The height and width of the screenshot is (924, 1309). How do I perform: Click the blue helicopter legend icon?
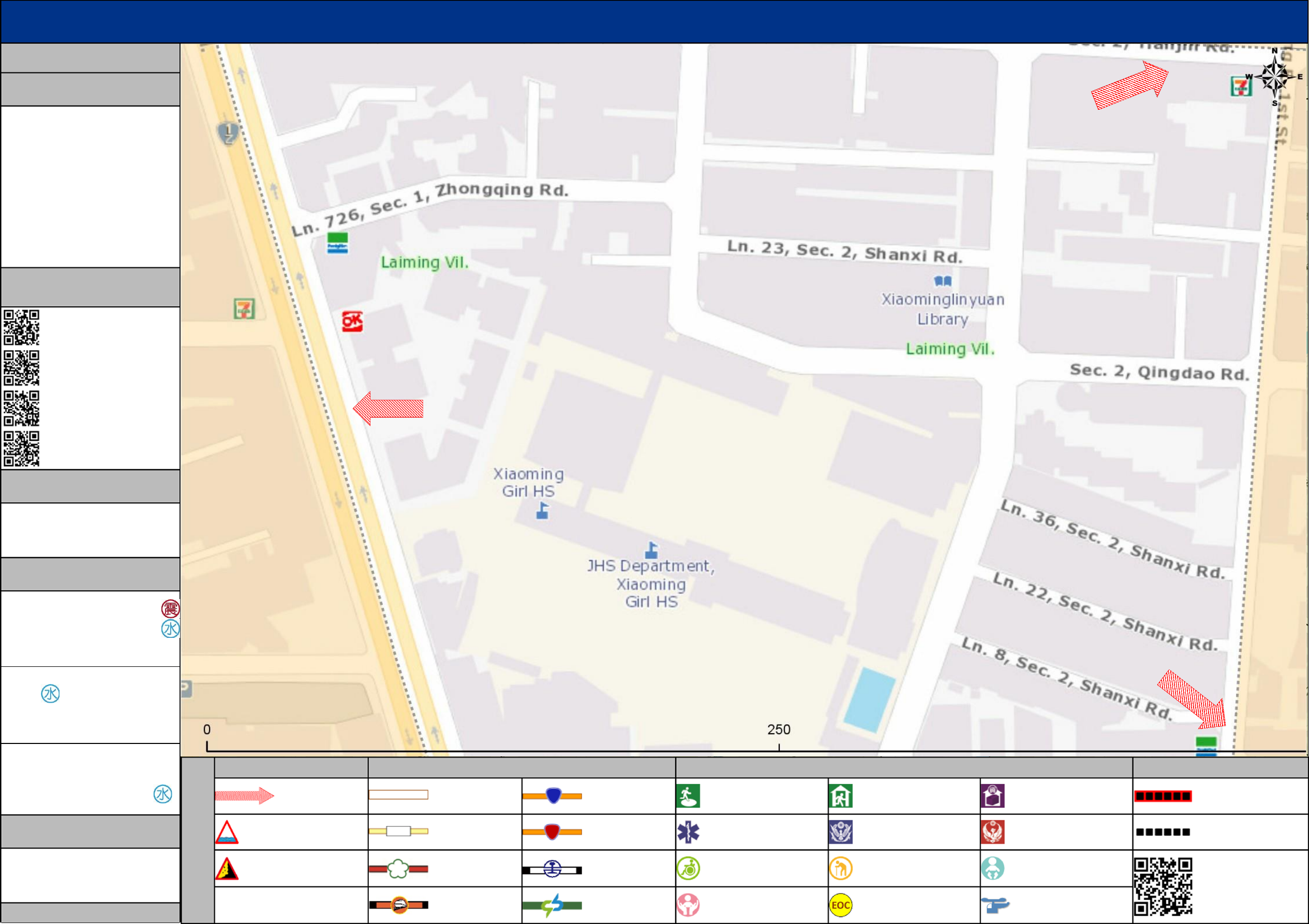[995, 905]
